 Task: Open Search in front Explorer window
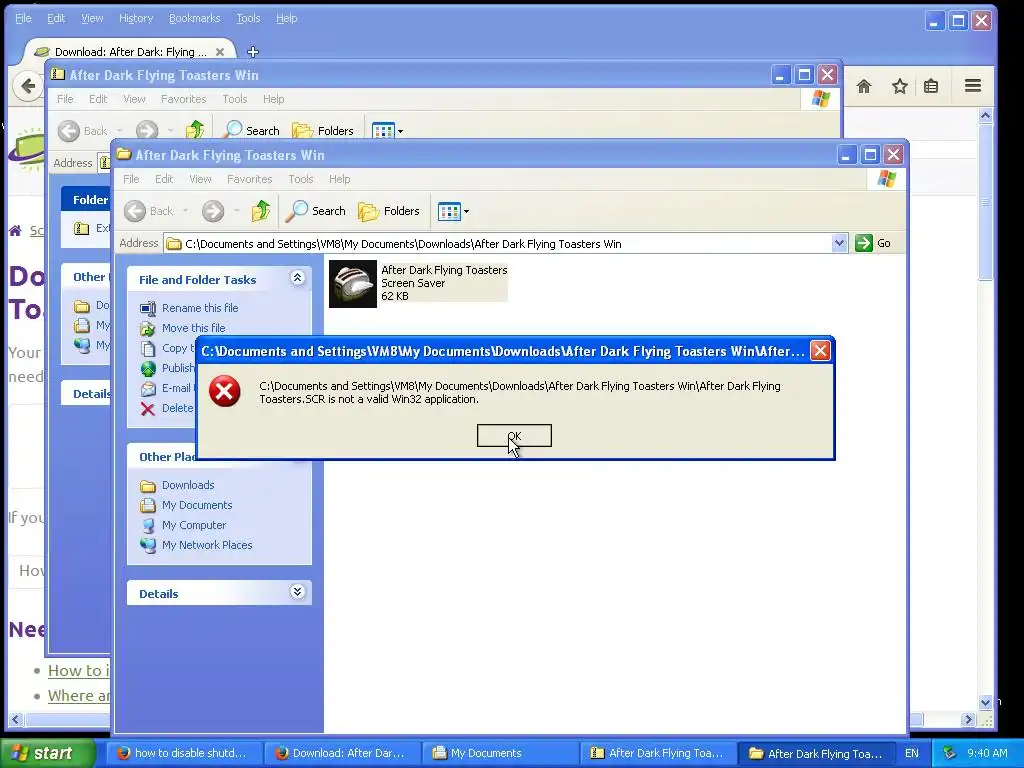(x=316, y=211)
